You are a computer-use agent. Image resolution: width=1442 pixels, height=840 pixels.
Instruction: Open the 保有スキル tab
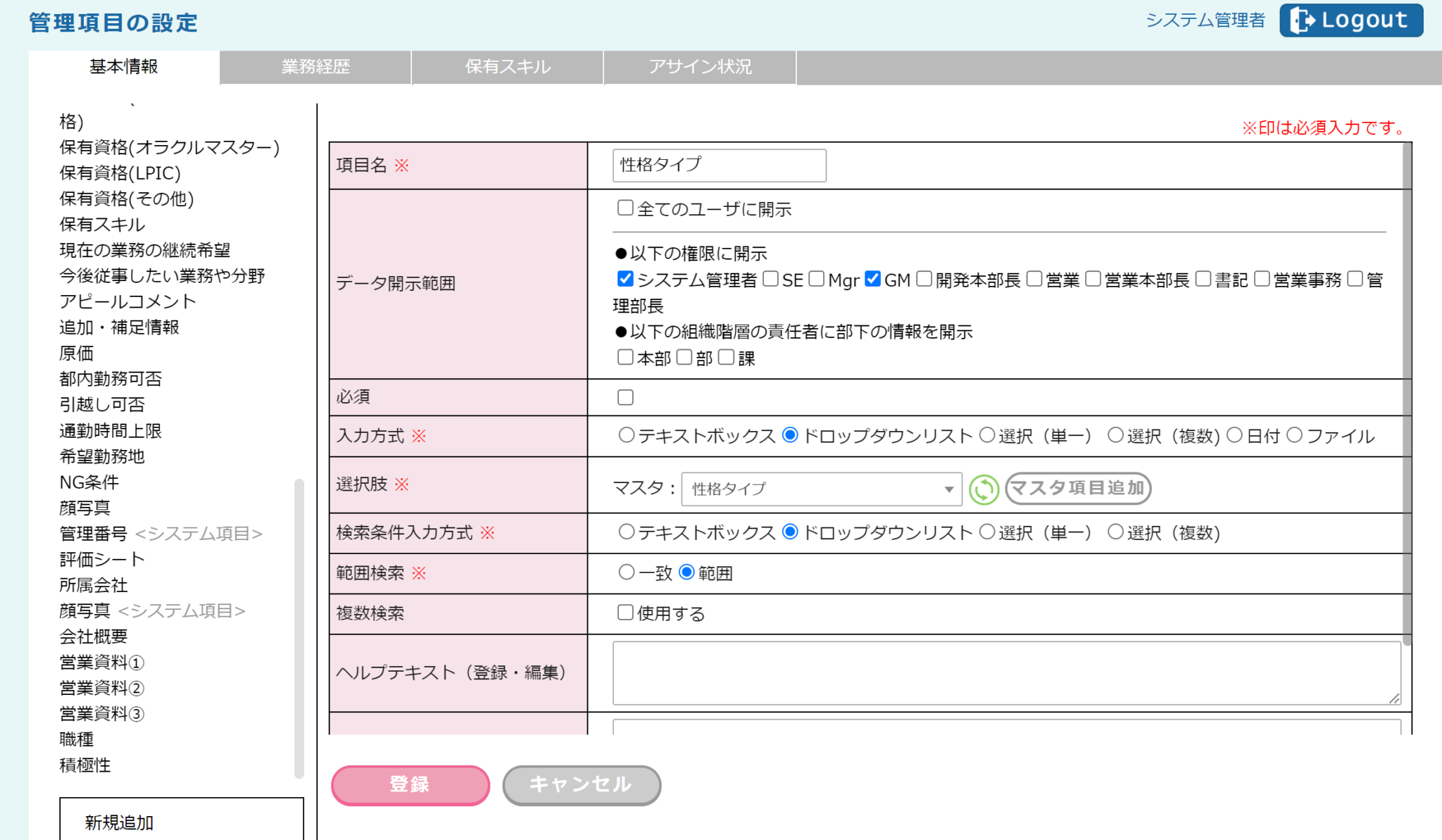[x=508, y=67]
